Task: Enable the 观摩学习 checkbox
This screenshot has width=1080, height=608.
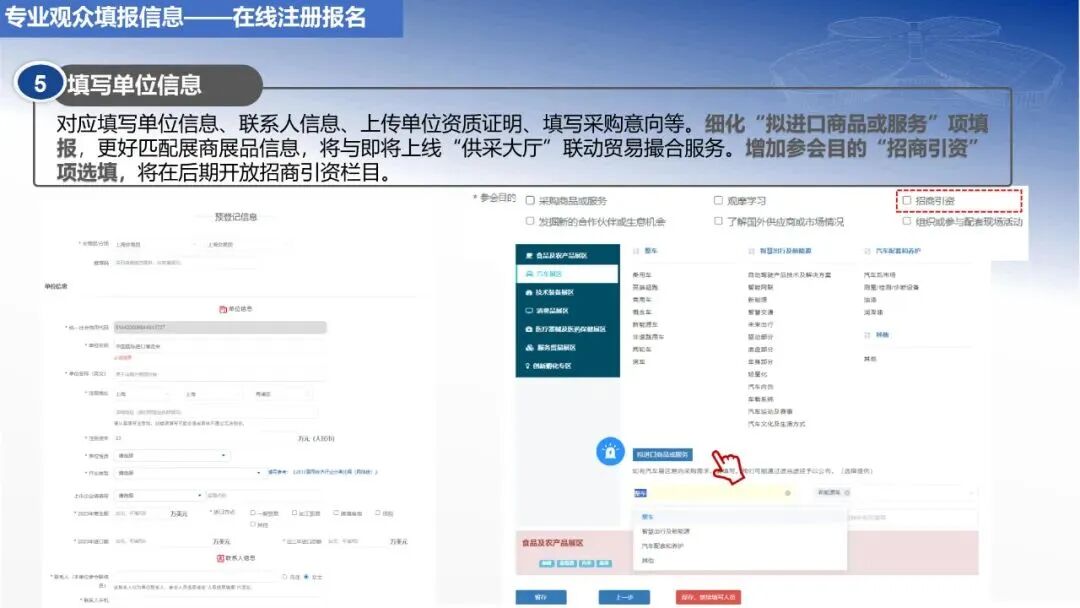Action: pos(718,199)
